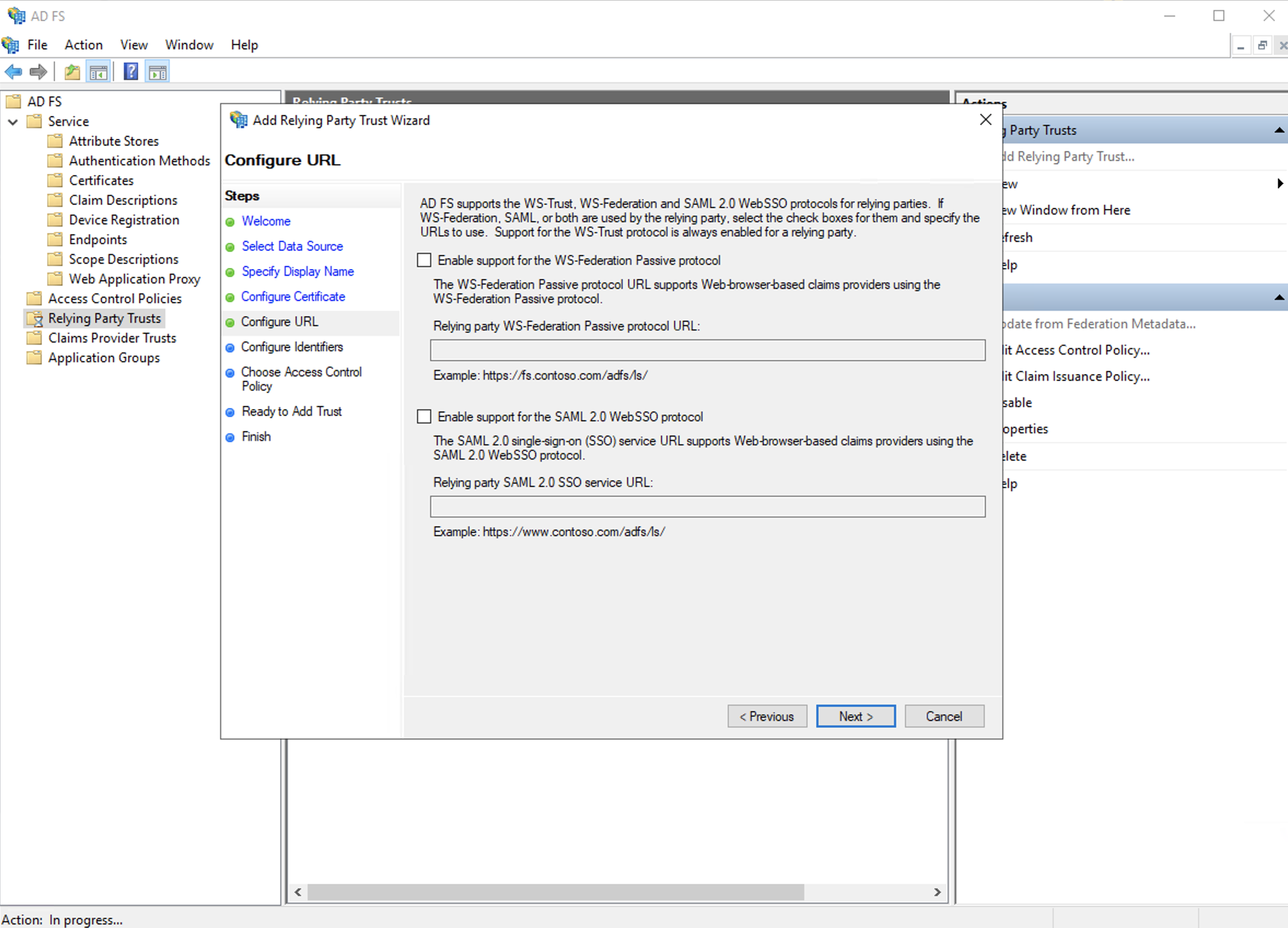The height and width of the screenshot is (928, 1288).
Task: Toggle the Show/Hide Action Pane icon
Action: coord(158,72)
